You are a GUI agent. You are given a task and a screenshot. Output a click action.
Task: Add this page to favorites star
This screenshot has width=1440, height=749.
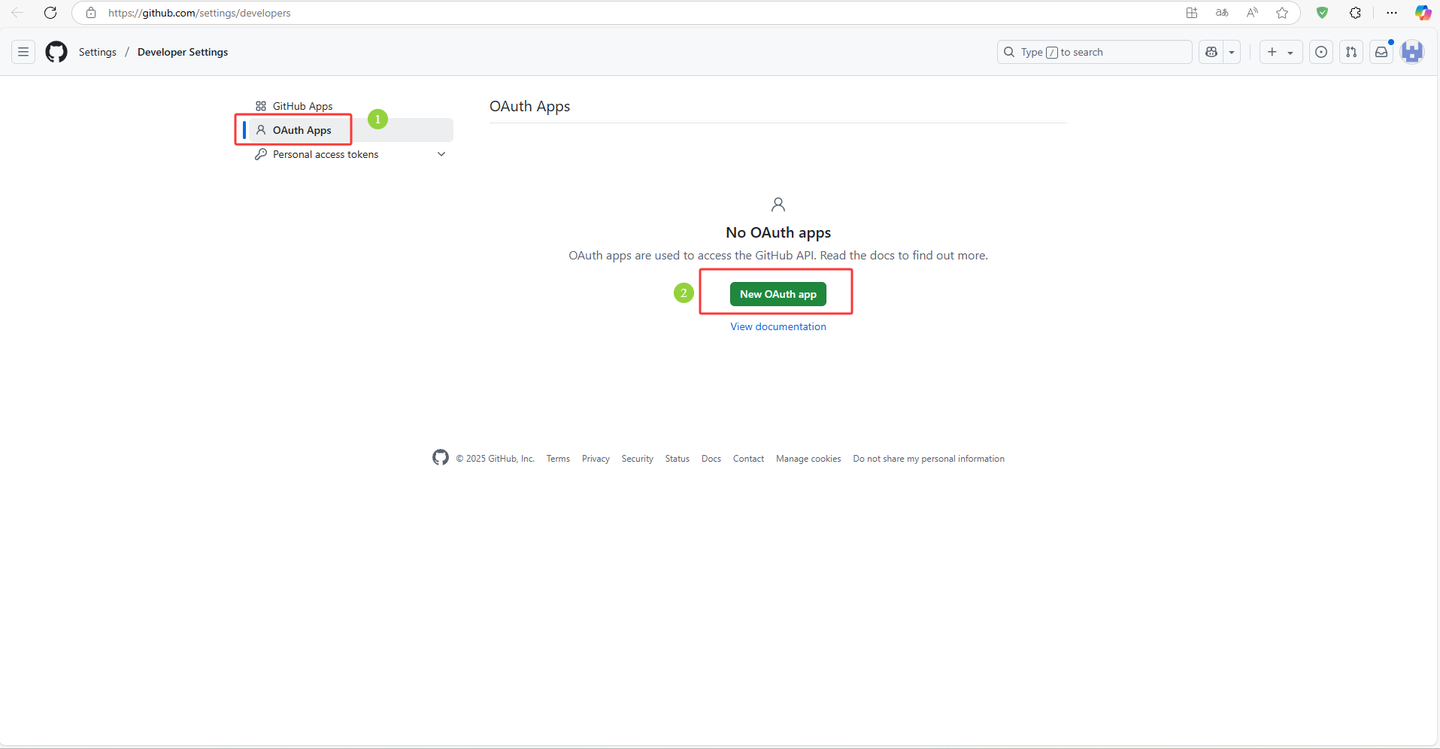tap(1282, 13)
